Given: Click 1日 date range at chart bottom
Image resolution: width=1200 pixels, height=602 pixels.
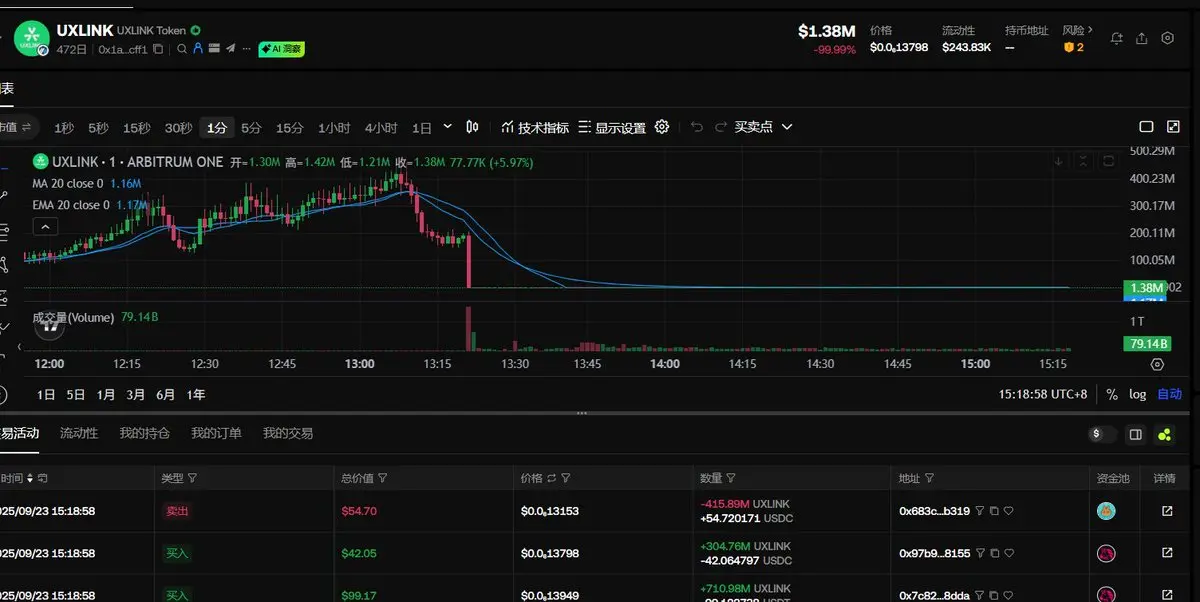Looking at the screenshot, I should coord(46,395).
